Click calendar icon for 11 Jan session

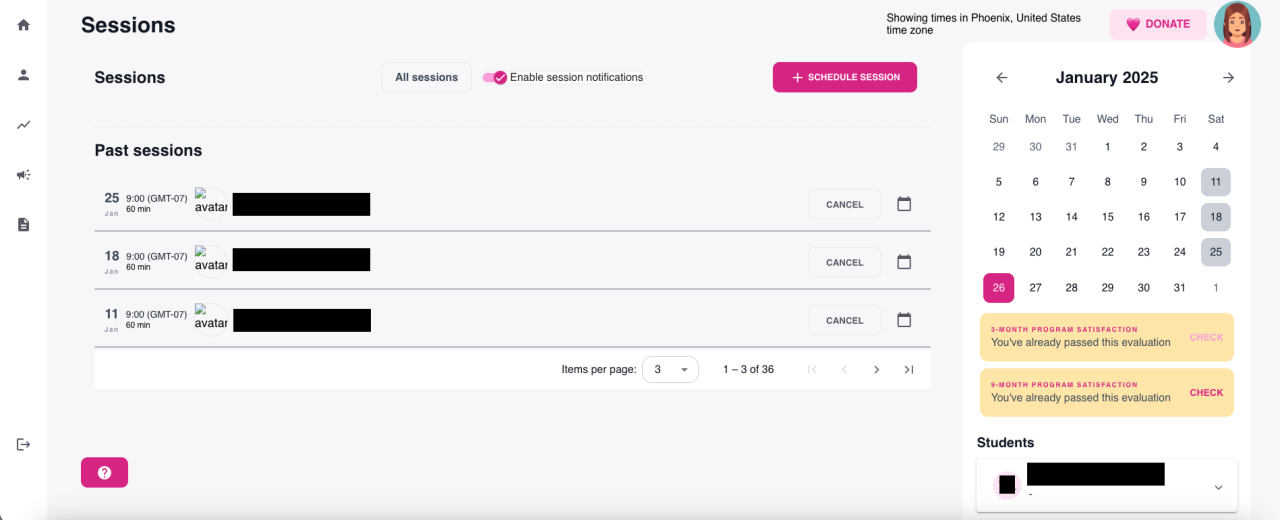(x=904, y=320)
